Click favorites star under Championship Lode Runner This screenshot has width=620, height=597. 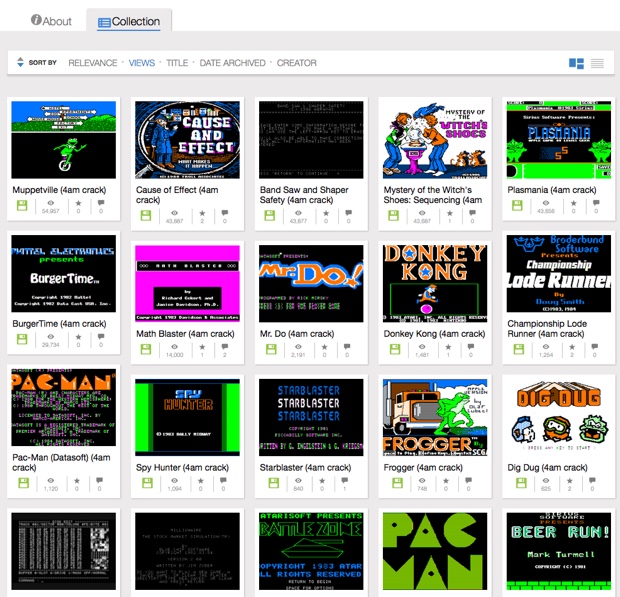(x=572, y=347)
